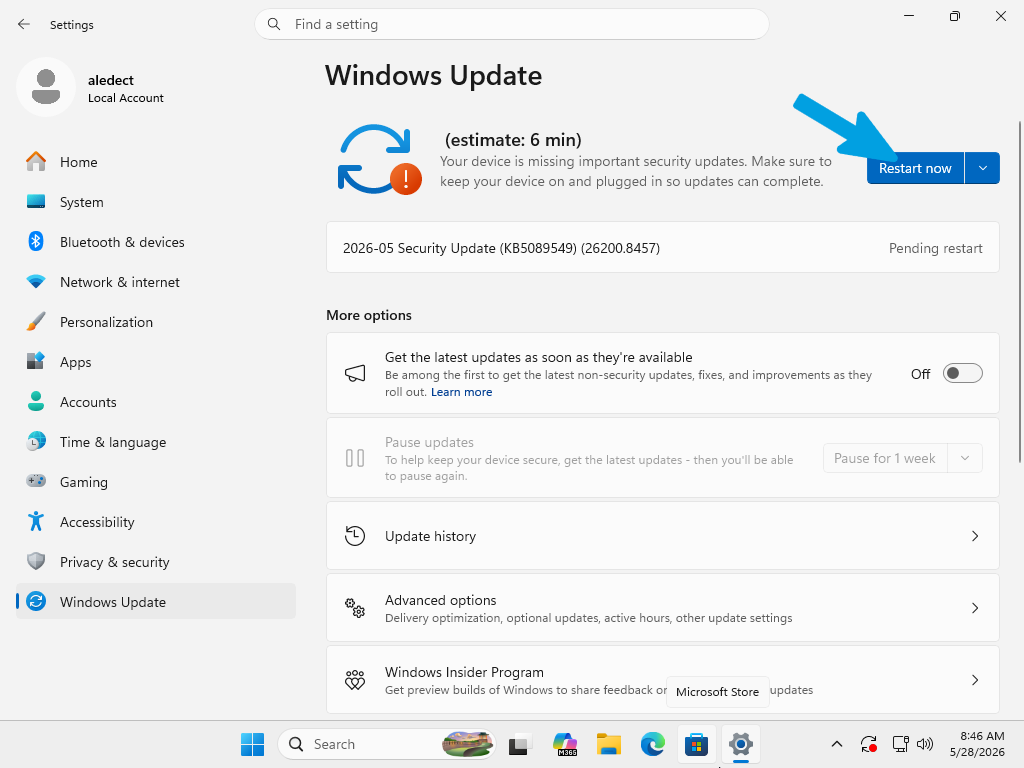Screen dimensions: 1024x768
Task: Focus the Find a setting search box
Action: pos(511,24)
